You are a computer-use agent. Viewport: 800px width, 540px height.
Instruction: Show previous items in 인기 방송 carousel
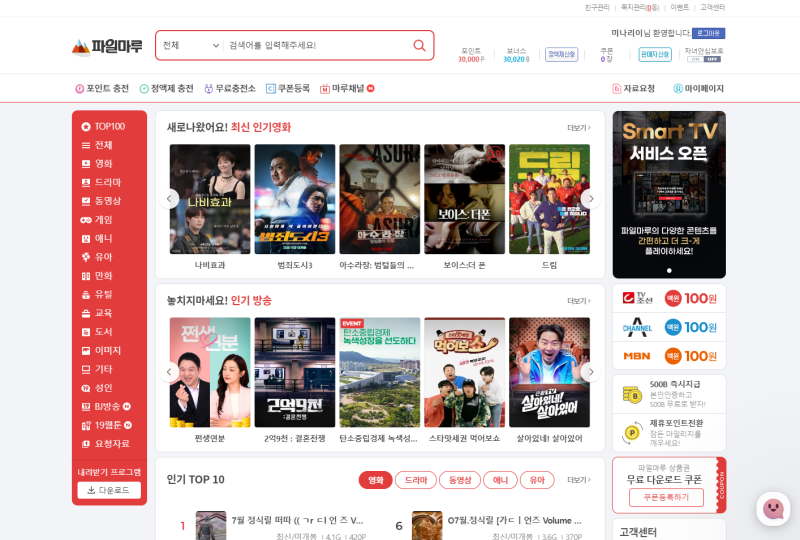coord(169,372)
